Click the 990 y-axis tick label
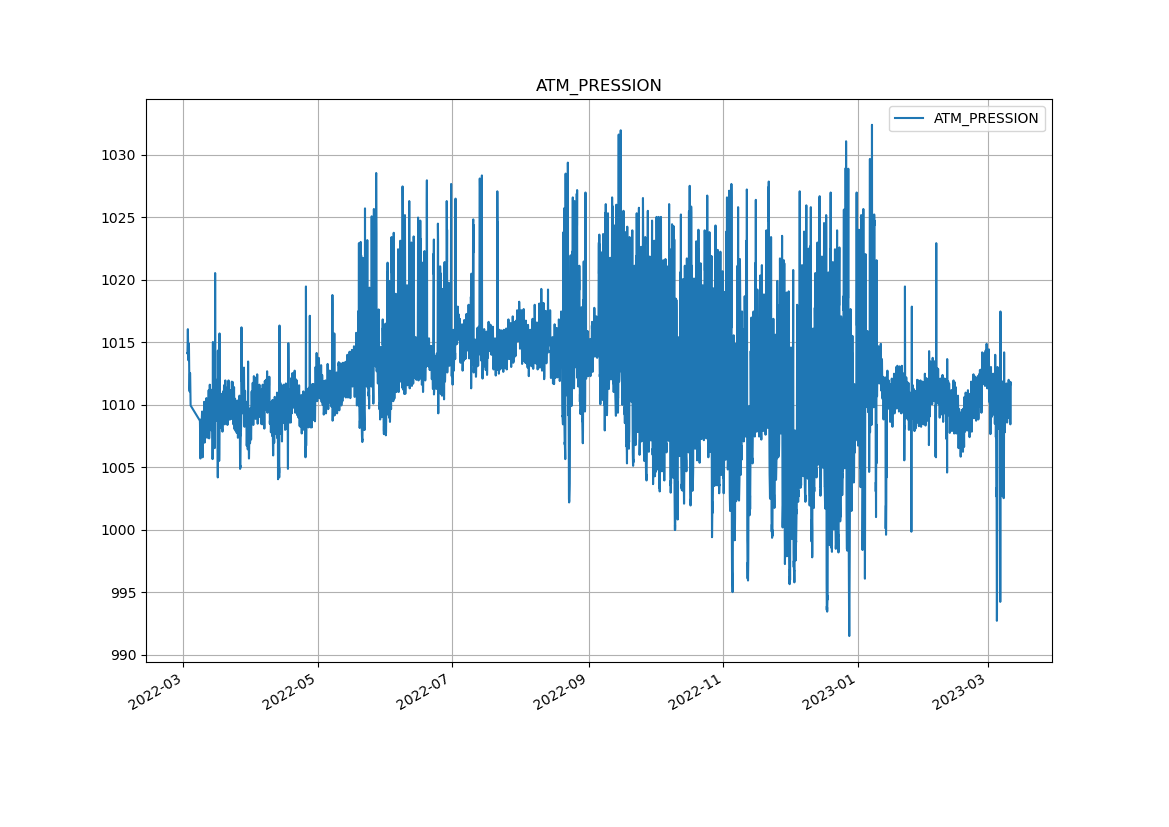The image size is (1169, 827). [122, 655]
